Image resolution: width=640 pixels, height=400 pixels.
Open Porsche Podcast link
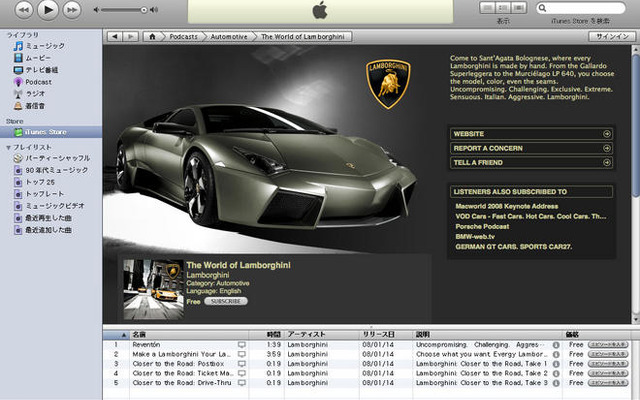click(x=482, y=227)
